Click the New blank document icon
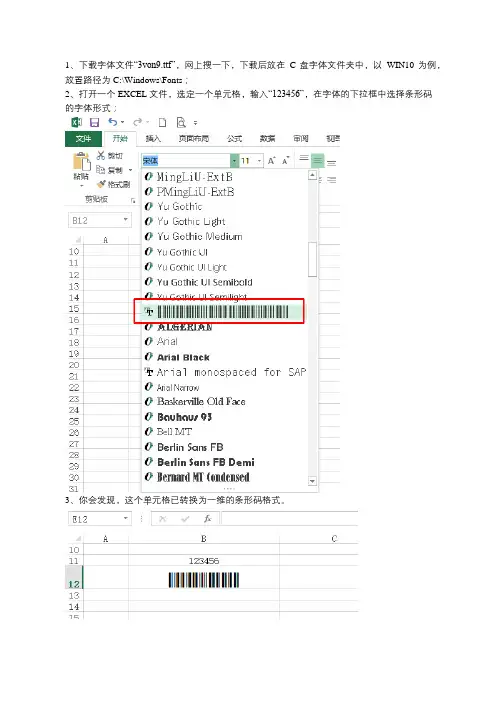Screen dimensions: 496x702 coord(162,122)
